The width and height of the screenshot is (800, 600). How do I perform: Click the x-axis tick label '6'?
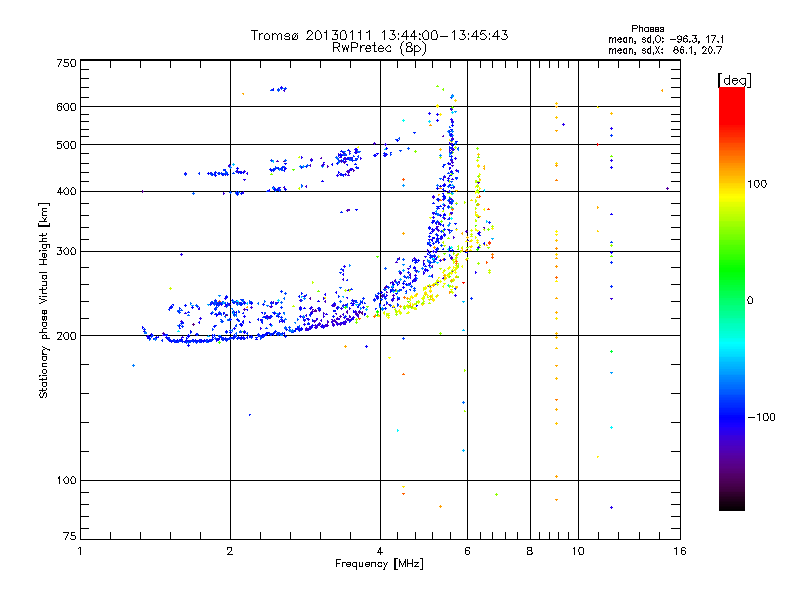click(467, 551)
